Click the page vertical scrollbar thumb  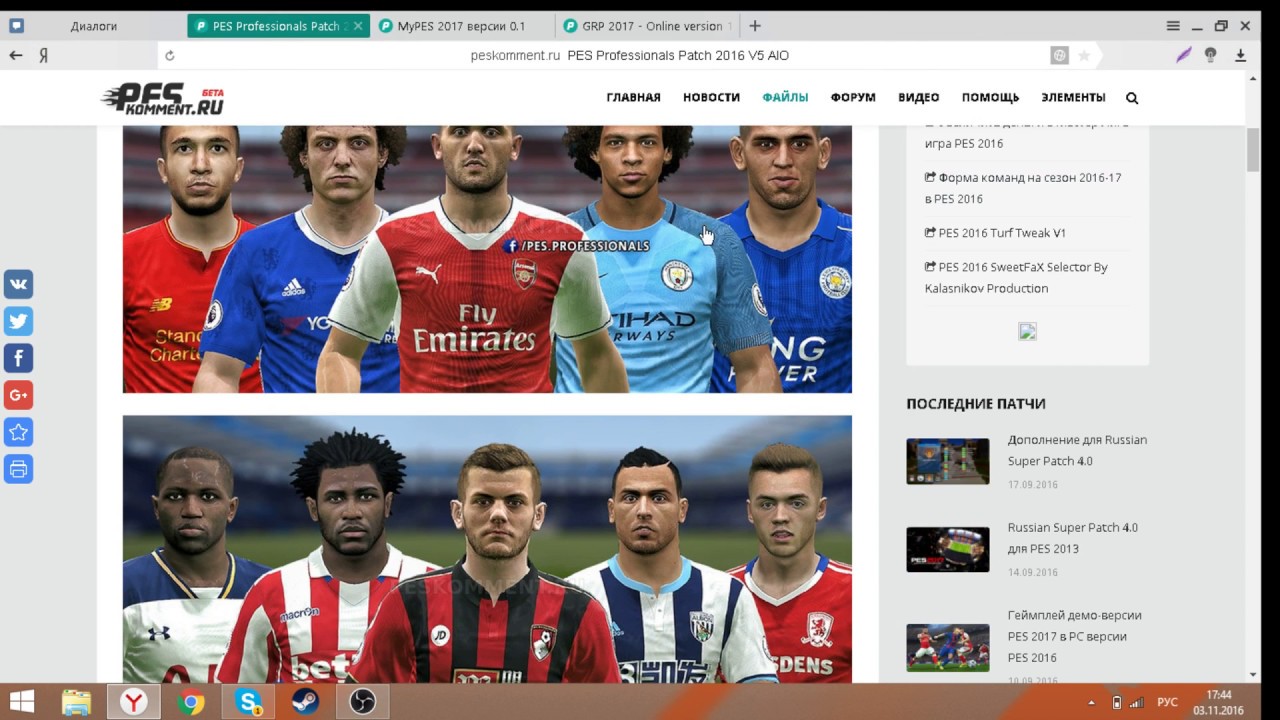[1253, 150]
